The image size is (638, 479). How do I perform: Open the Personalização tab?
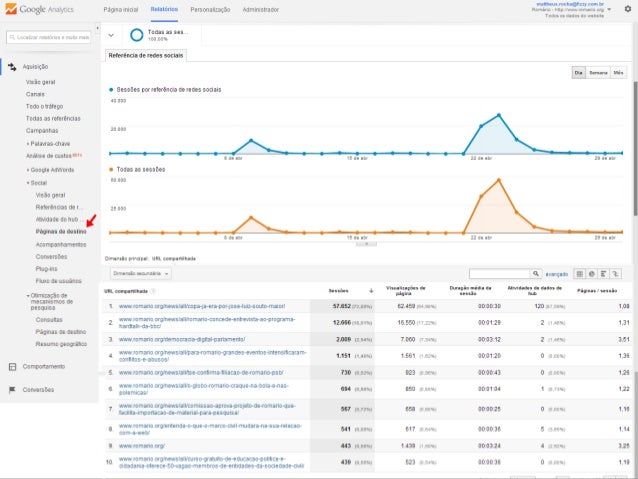210,9
